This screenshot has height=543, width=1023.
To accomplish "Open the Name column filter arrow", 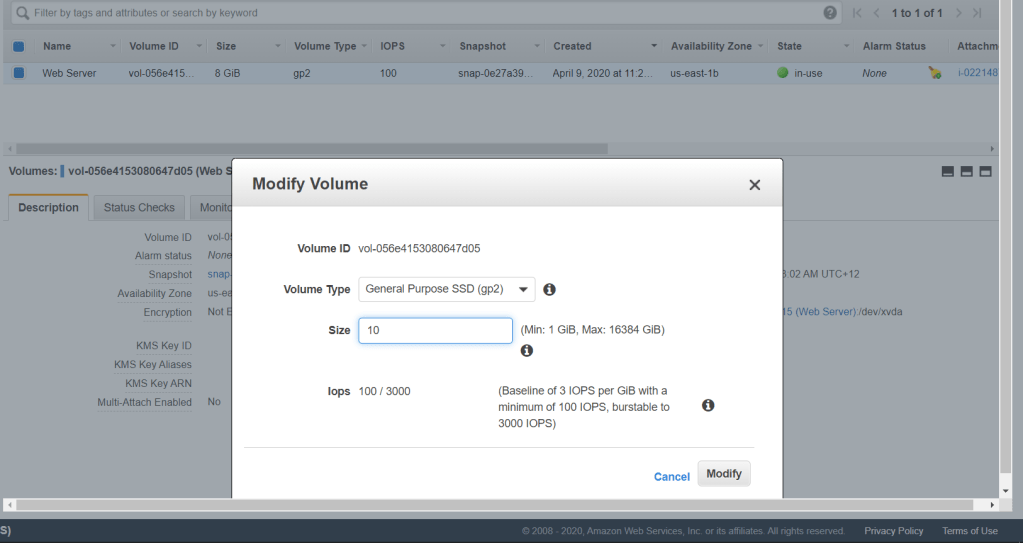I will [x=112, y=46].
